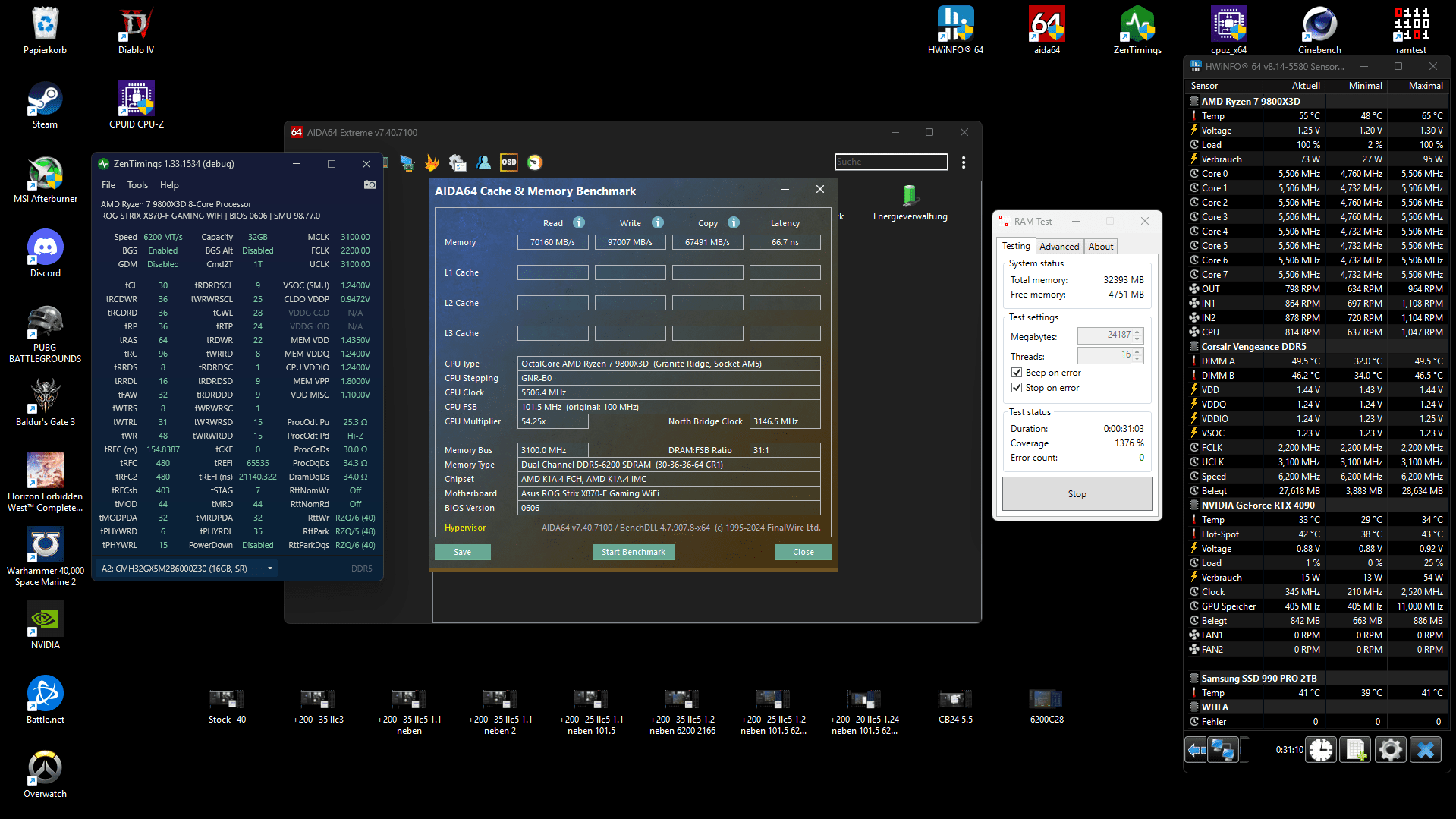Select '6200C28' desktop thumbnail
Screen dimensions: 1456x819
1046,706
